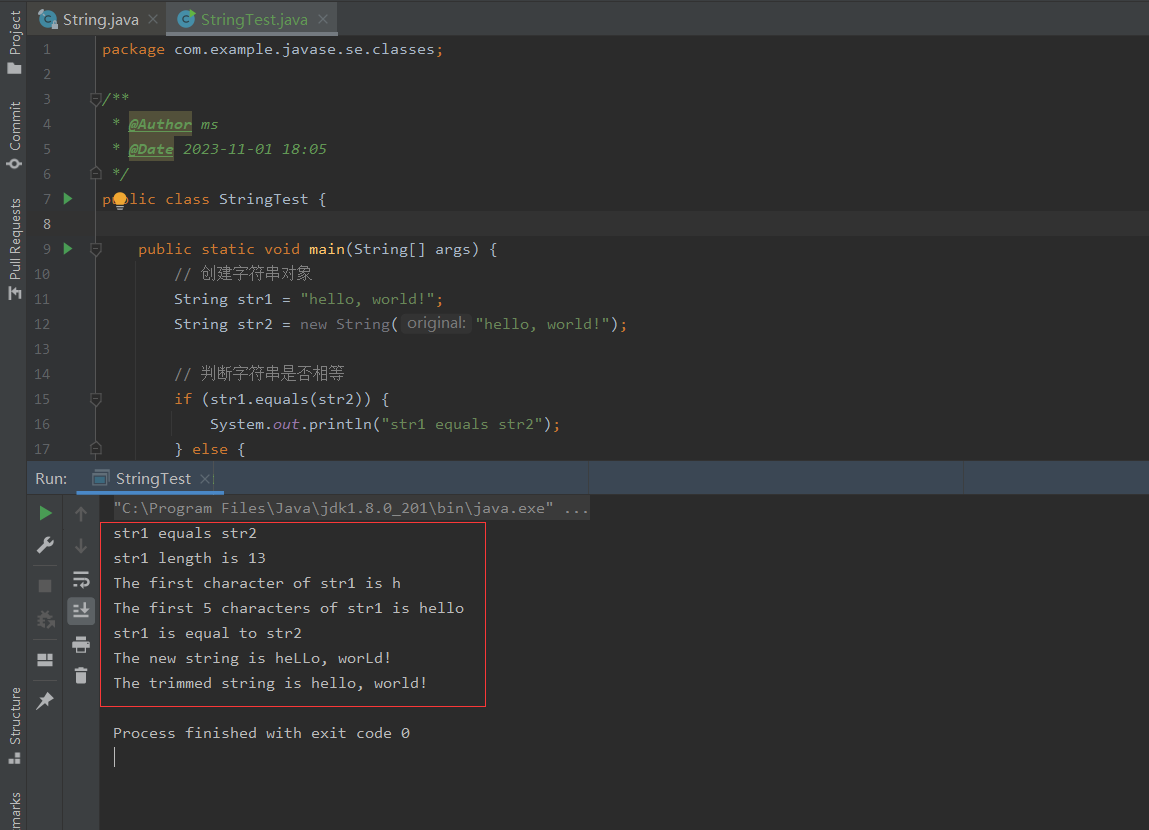Open the Project tool window
This screenshot has height=830, width=1149.
point(14,42)
